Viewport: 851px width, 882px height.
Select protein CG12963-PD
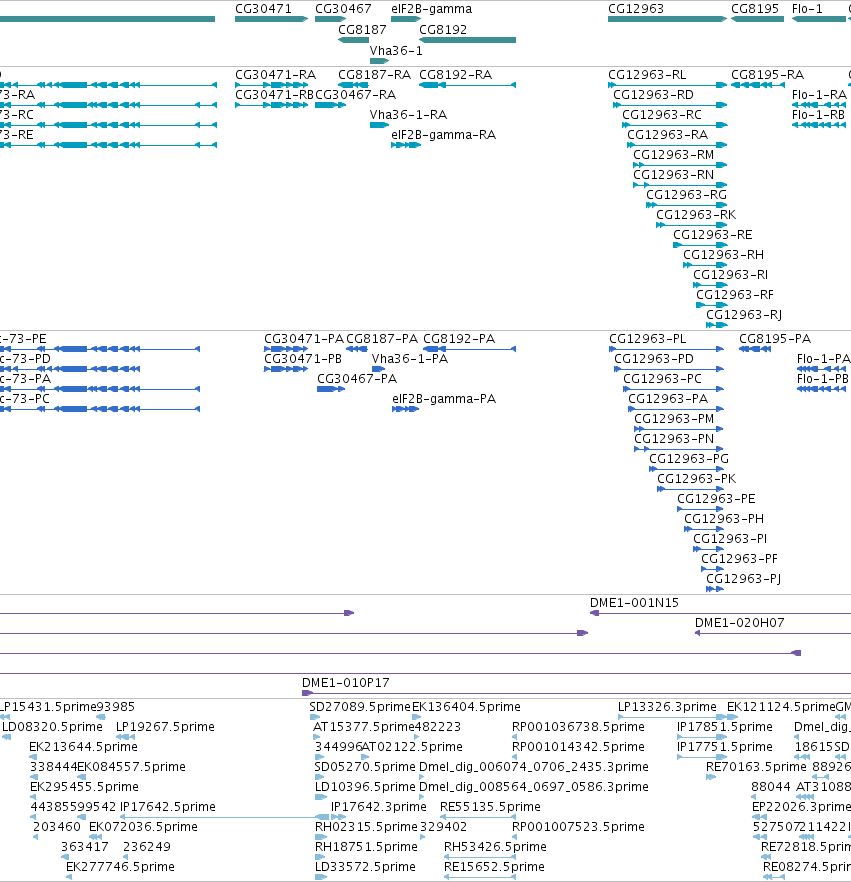[654, 359]
